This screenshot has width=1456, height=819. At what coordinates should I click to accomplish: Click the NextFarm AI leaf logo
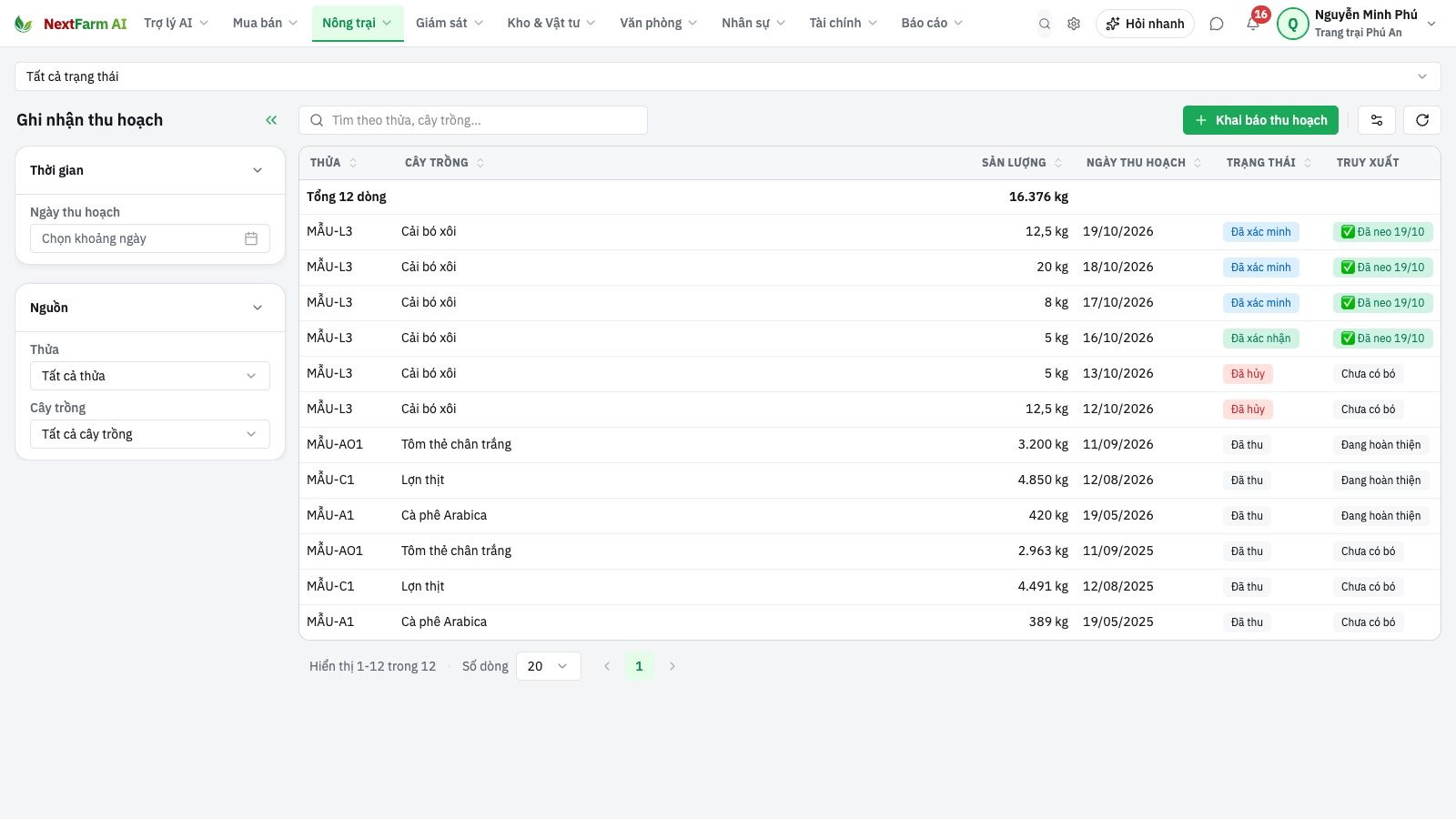click(x=24, y=24)
